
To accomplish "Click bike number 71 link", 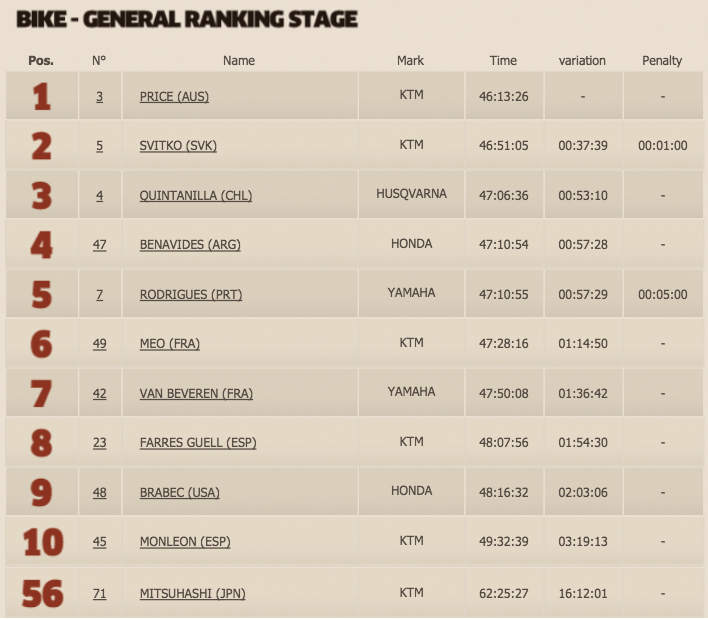I will click(x=99, y=593).
